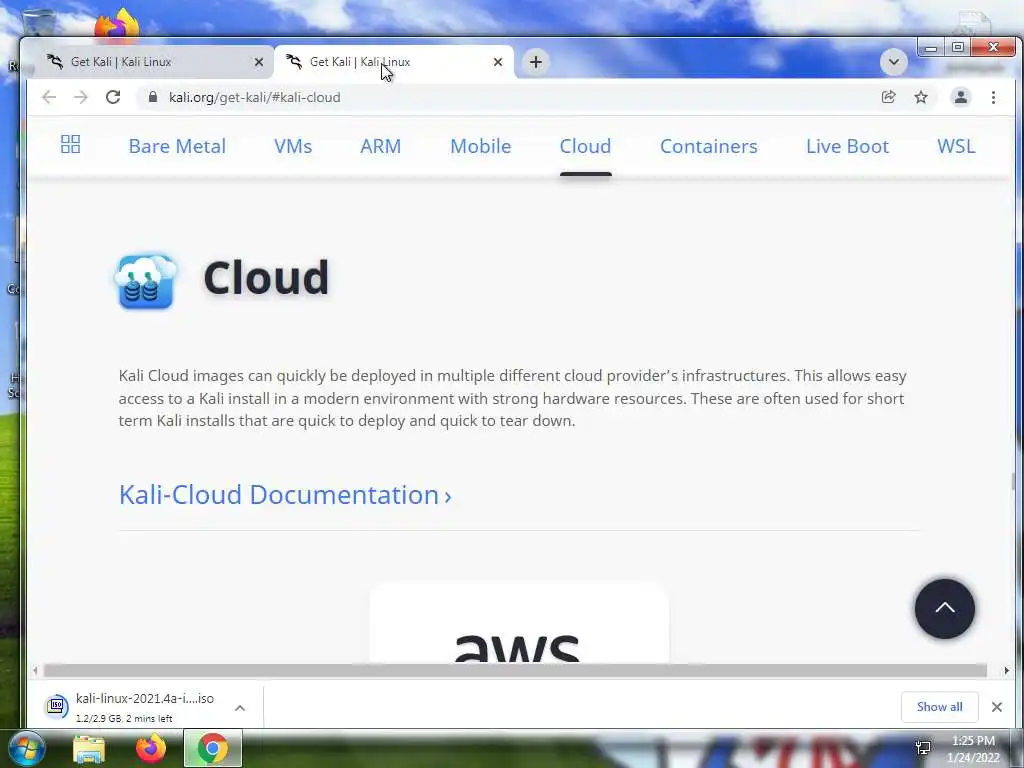Click the share page icon in address bar
This screenshot has height=768, width=1024.
[x=888, y=97]
